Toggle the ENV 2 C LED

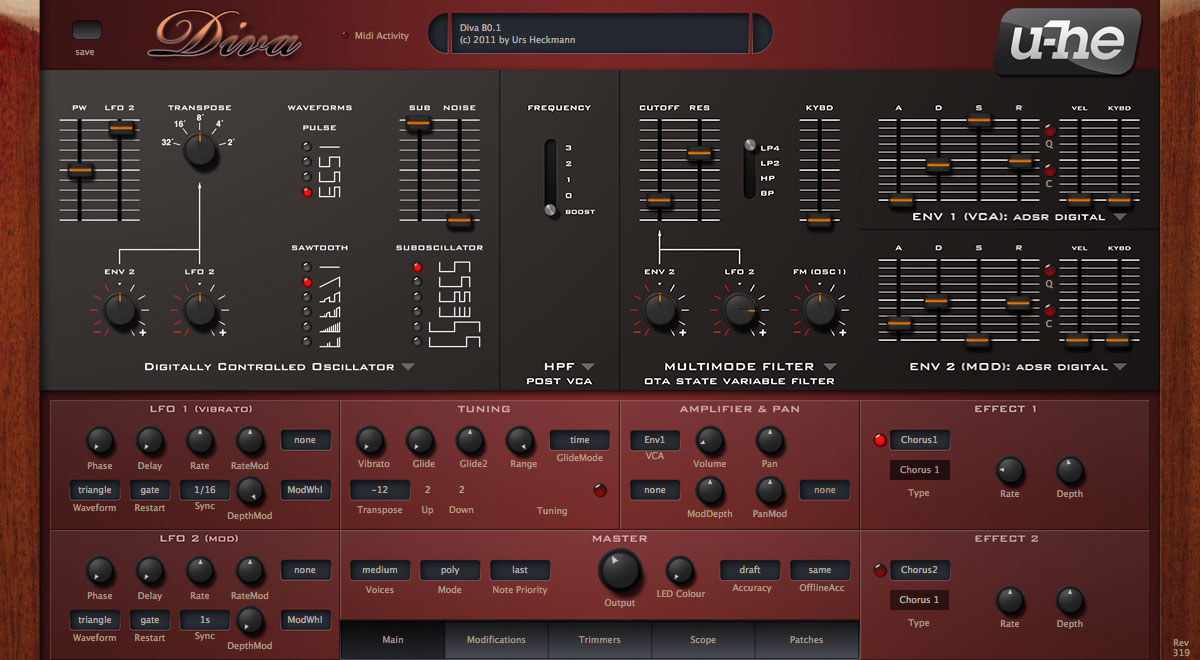tap(1050, 312)
